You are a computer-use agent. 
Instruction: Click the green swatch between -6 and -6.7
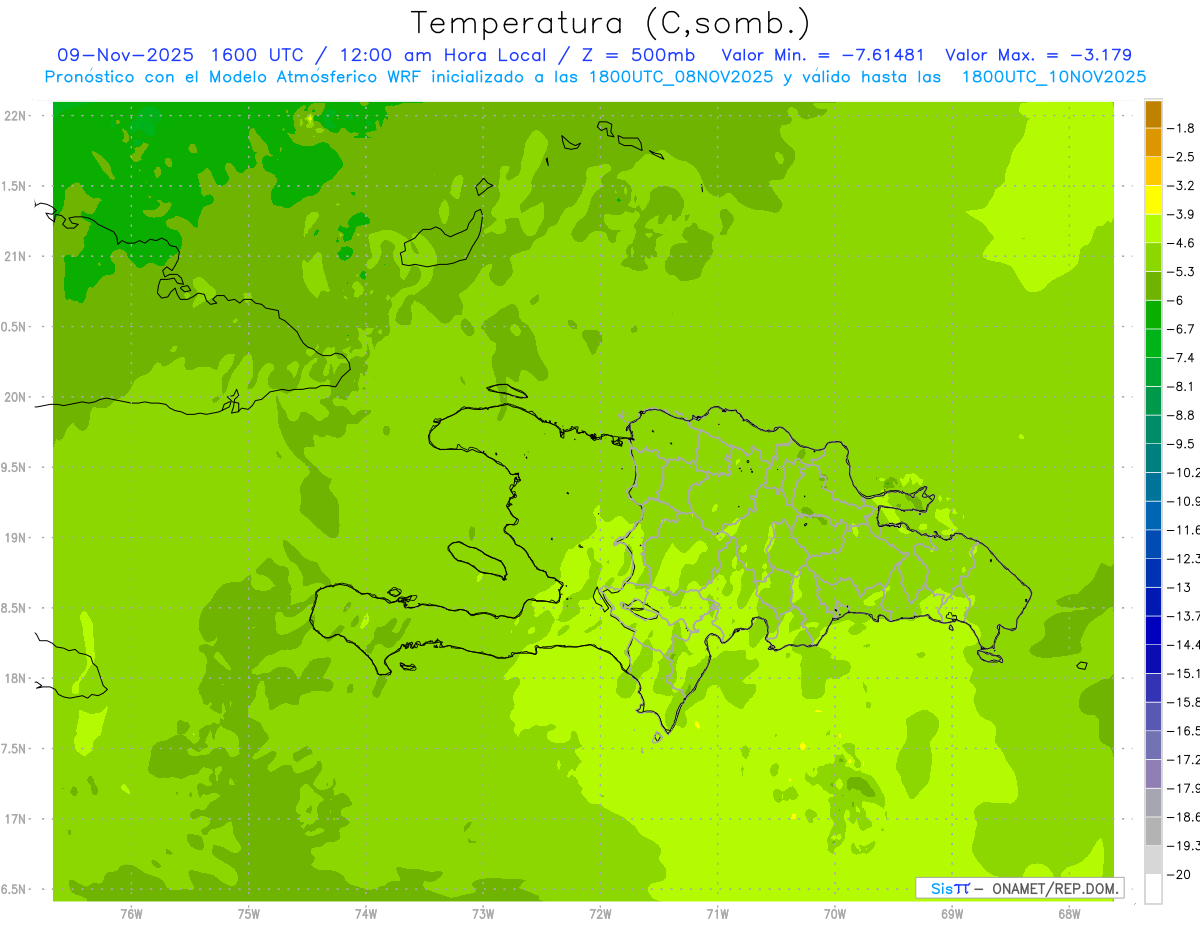1153,315
